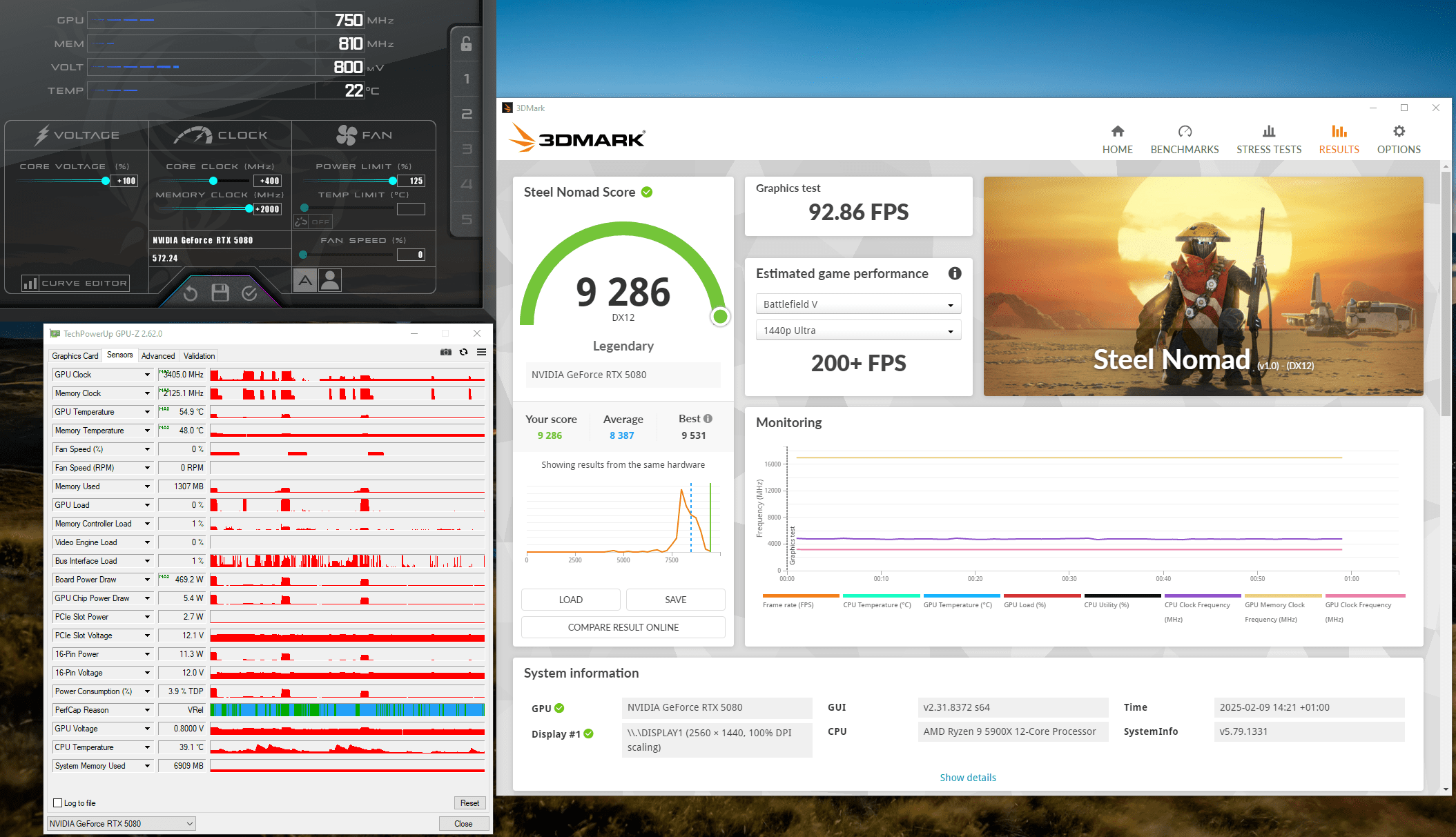Viewport: 1456px width, 837px height.
Task: Click the Power Limit slider handle
Action: [393, 181]
